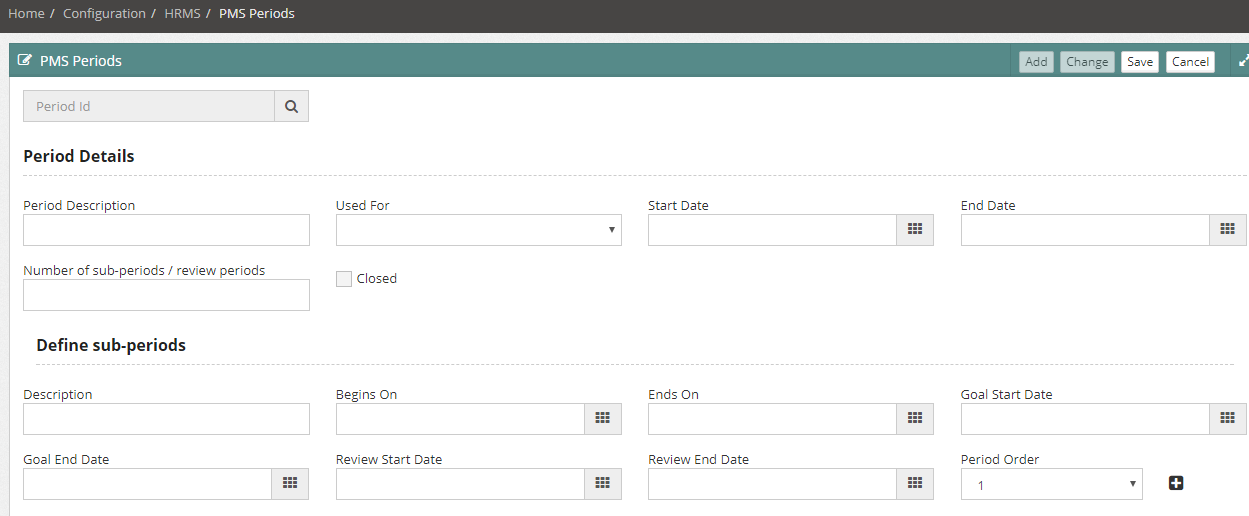Open HRMS in the breadcrumb
Image resolution: width=1249 pixels, height=516 pixels.
[x=183, y=13]
